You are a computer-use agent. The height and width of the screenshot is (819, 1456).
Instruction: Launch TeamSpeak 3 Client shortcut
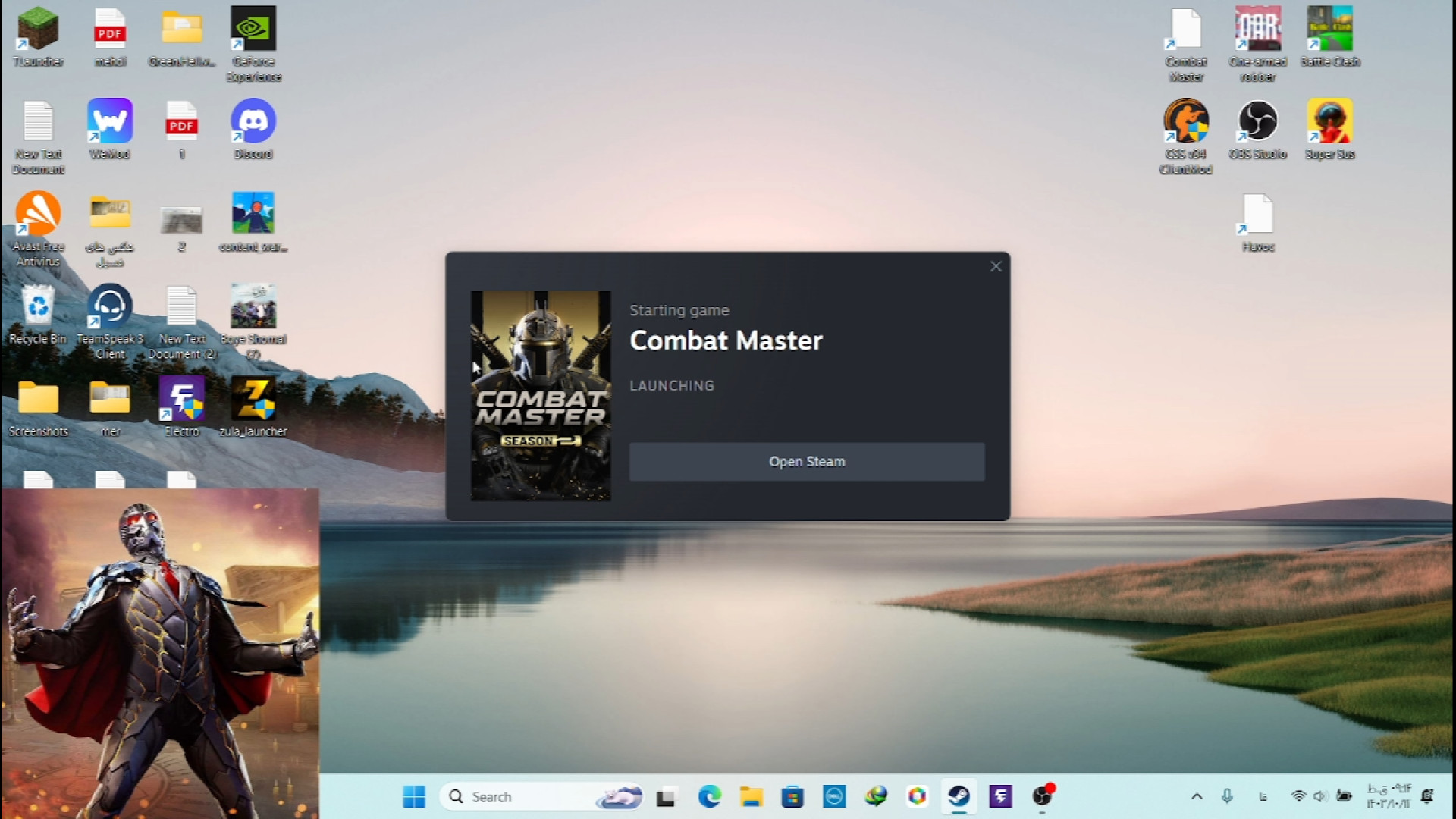(x=110, y=322)
